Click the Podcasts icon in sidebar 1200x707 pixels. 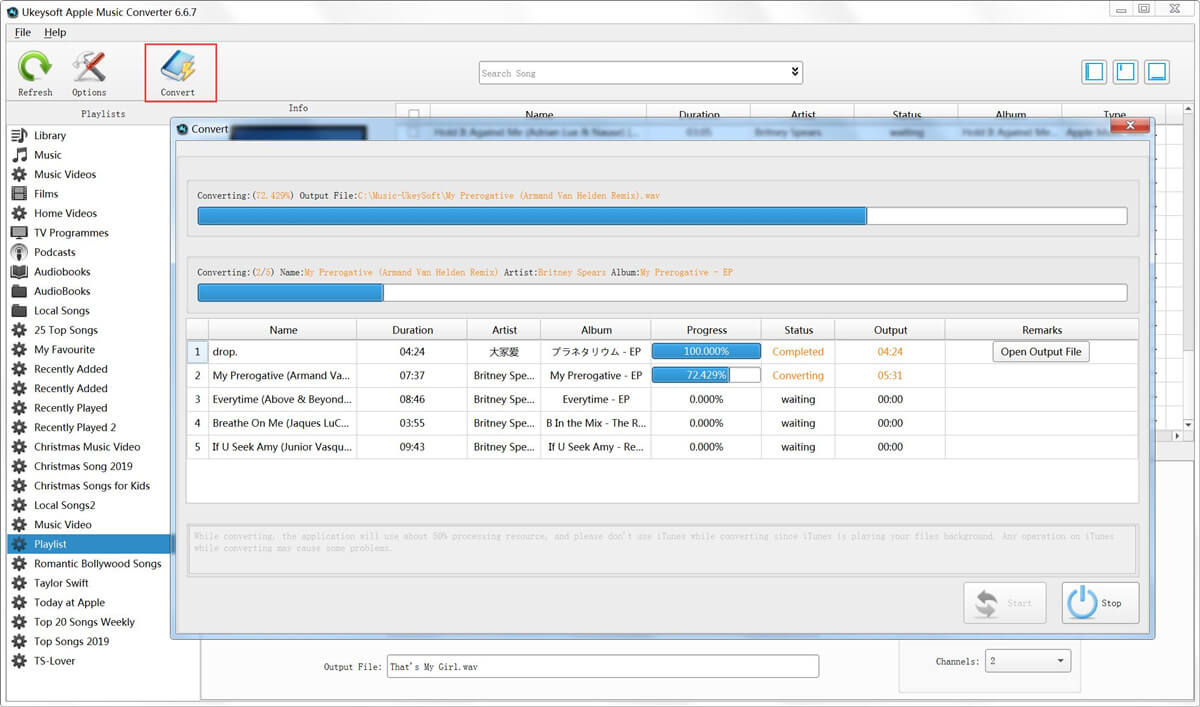point(19,252)
